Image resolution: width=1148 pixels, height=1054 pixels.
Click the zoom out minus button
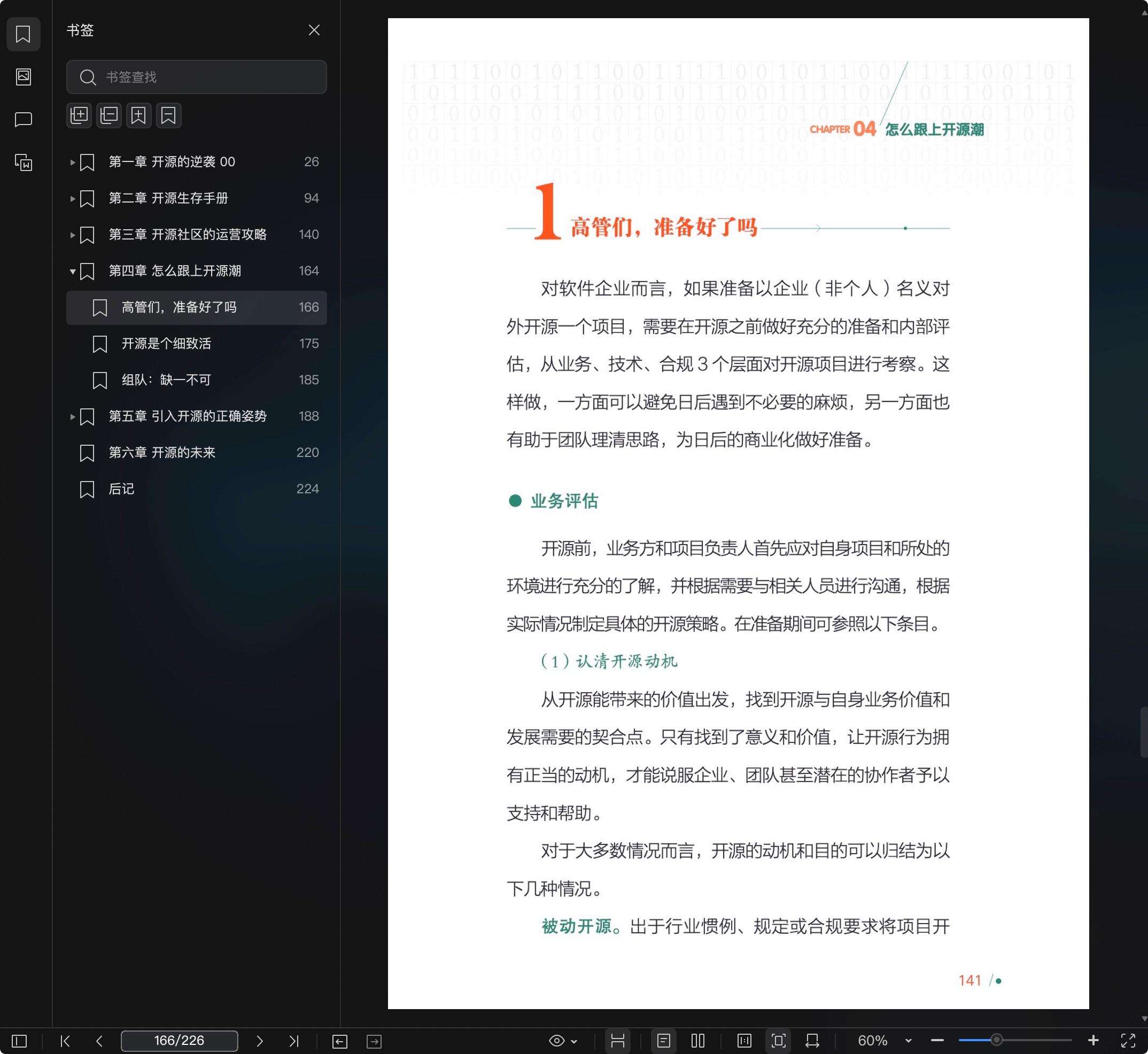point(937,1041)
